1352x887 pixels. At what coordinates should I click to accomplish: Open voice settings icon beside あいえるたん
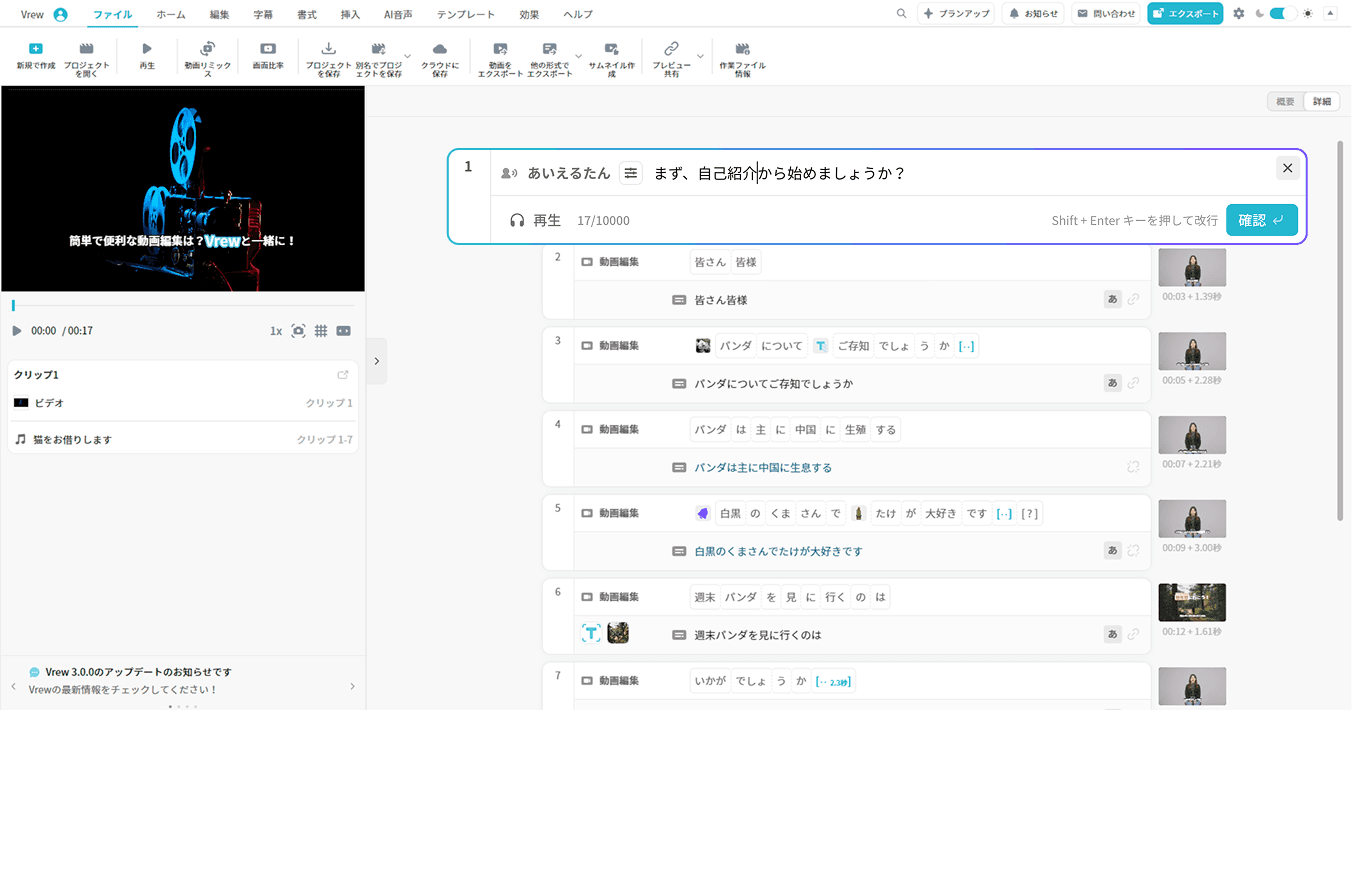[631, 173]
